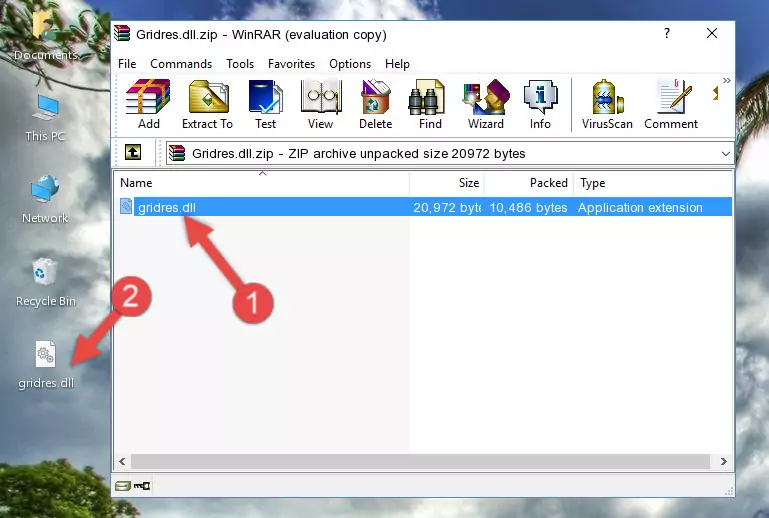This screenshot has width=769, height=518.
Task: Sort by the Name column header
Action: 262,183
